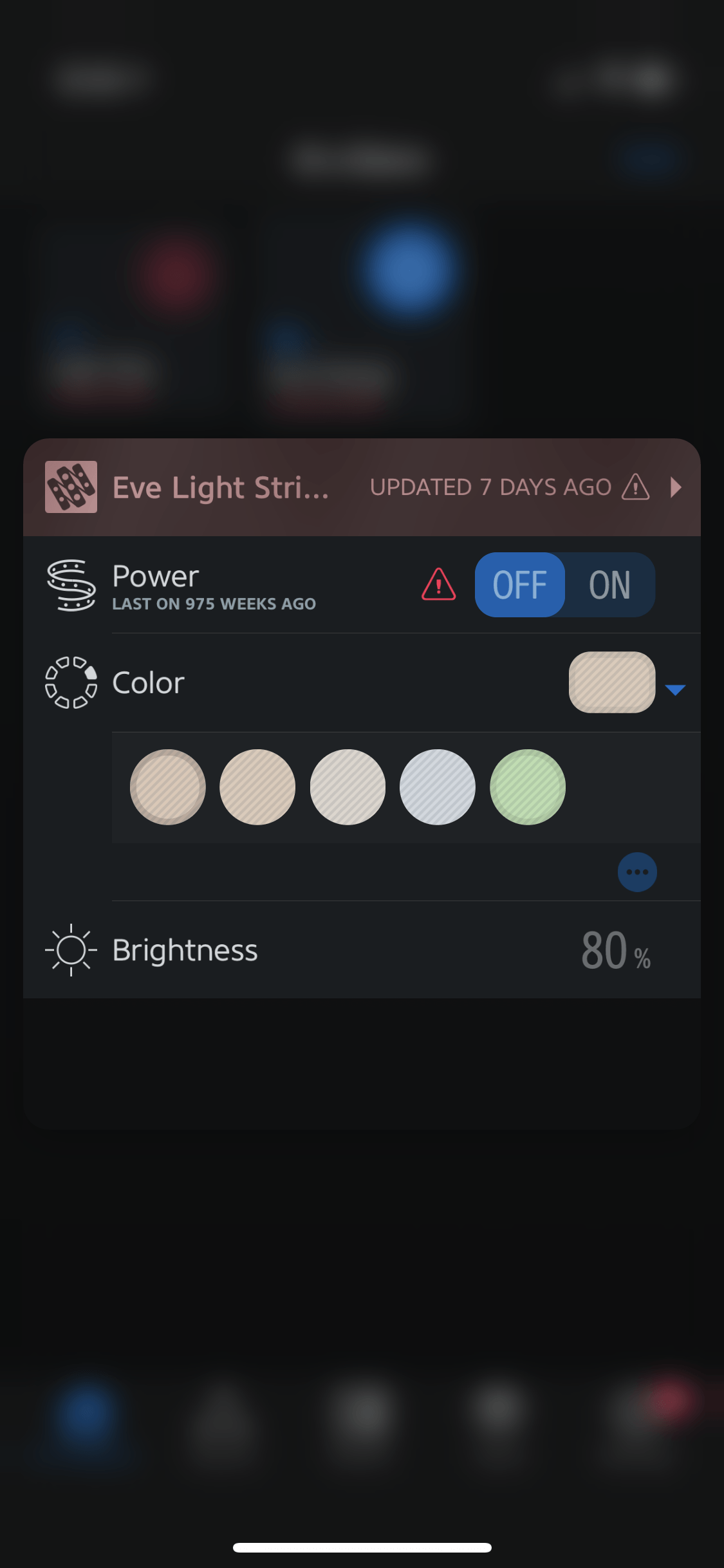Open the Eve Light Strip title header
The image size is (724, 1568).
[221, 487]
